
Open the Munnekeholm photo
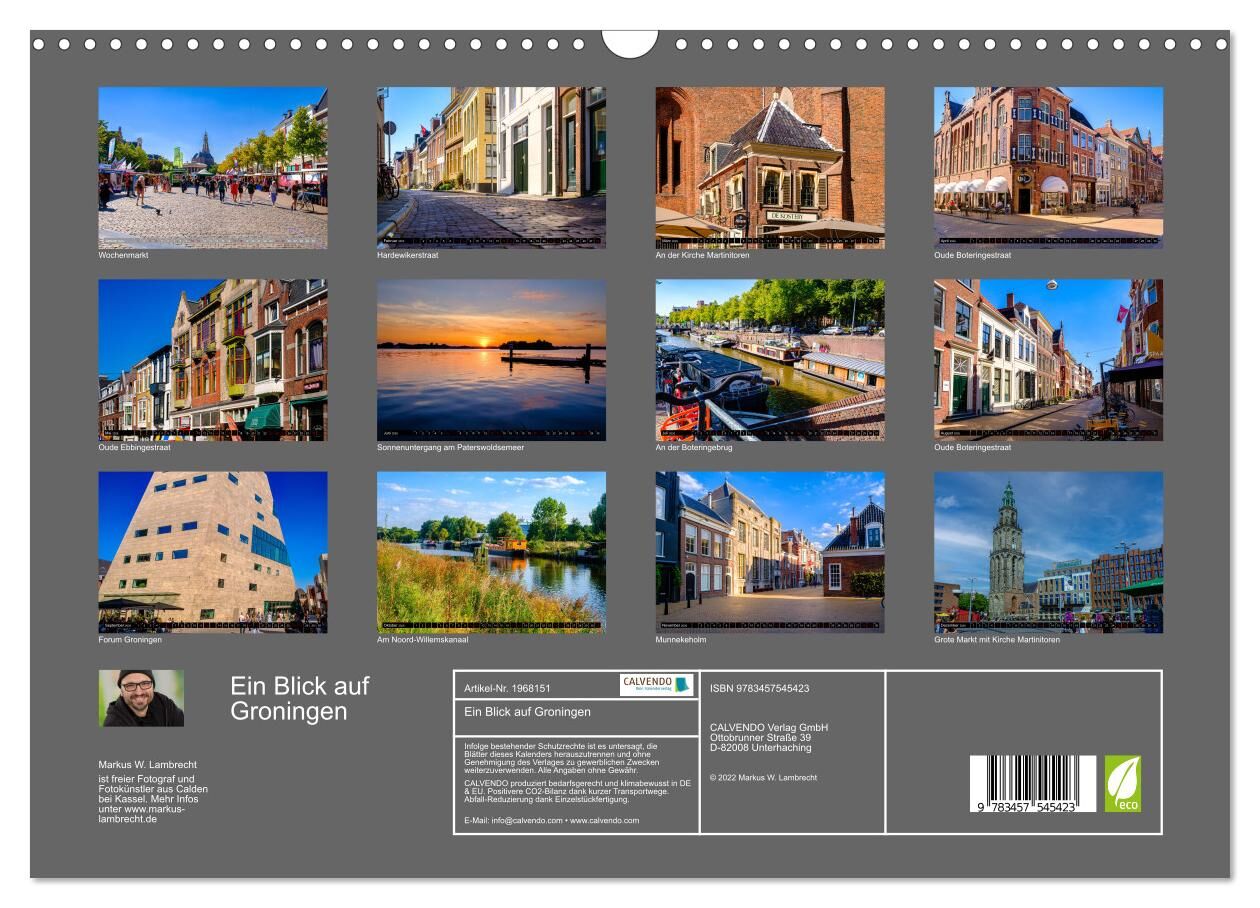tap(769, 552)
